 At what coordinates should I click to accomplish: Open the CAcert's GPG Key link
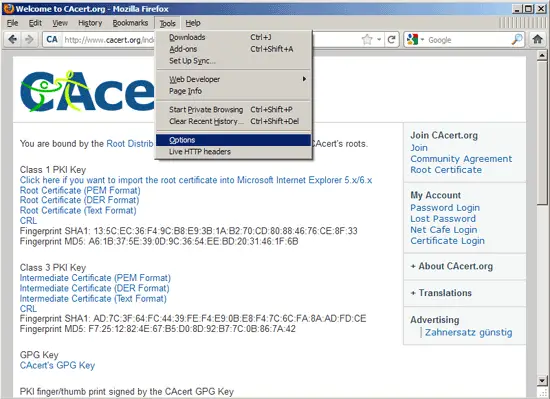point(57,365)
